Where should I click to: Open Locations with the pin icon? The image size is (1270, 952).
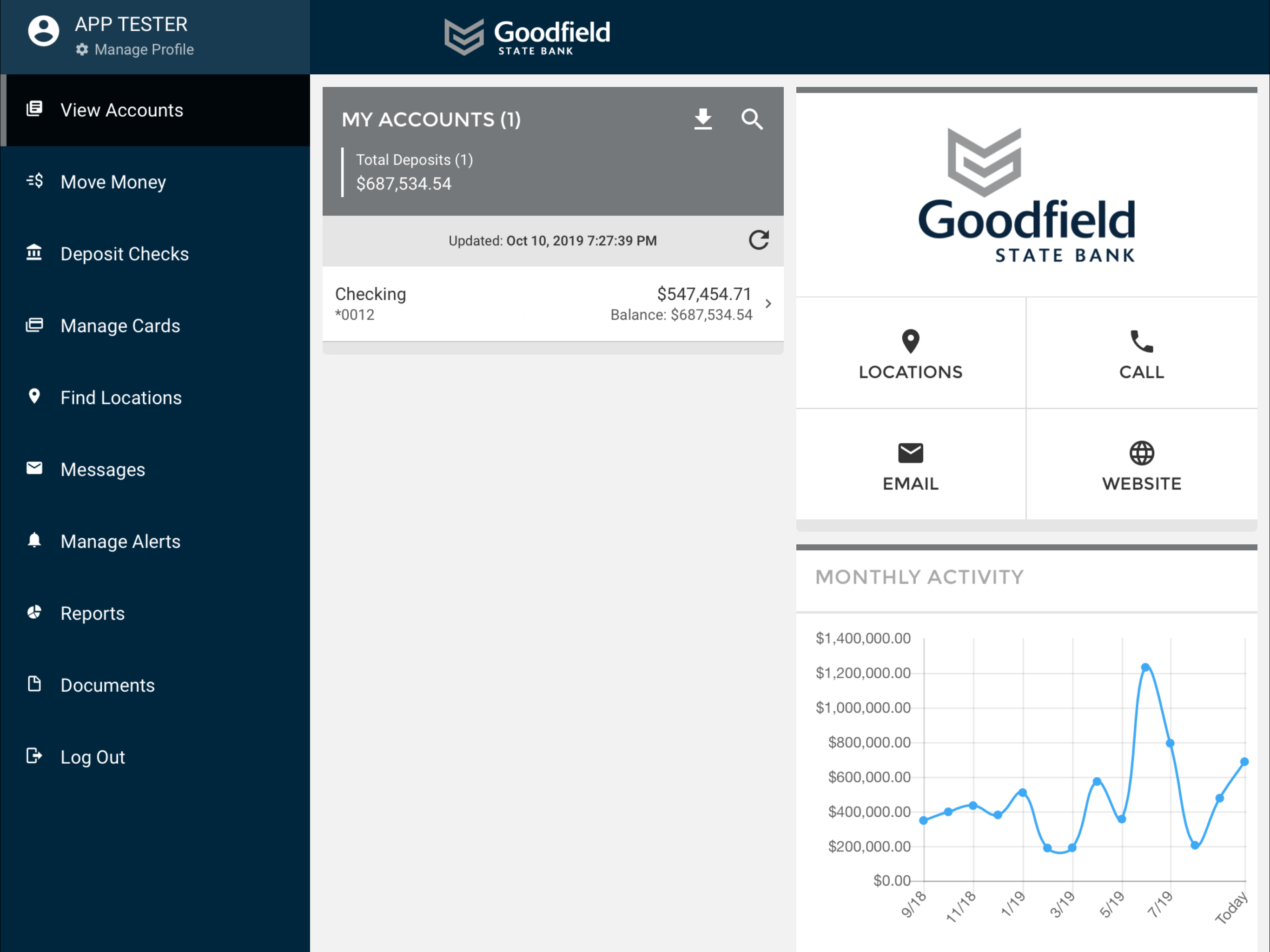pyautogui.click(x=911, y=341)
